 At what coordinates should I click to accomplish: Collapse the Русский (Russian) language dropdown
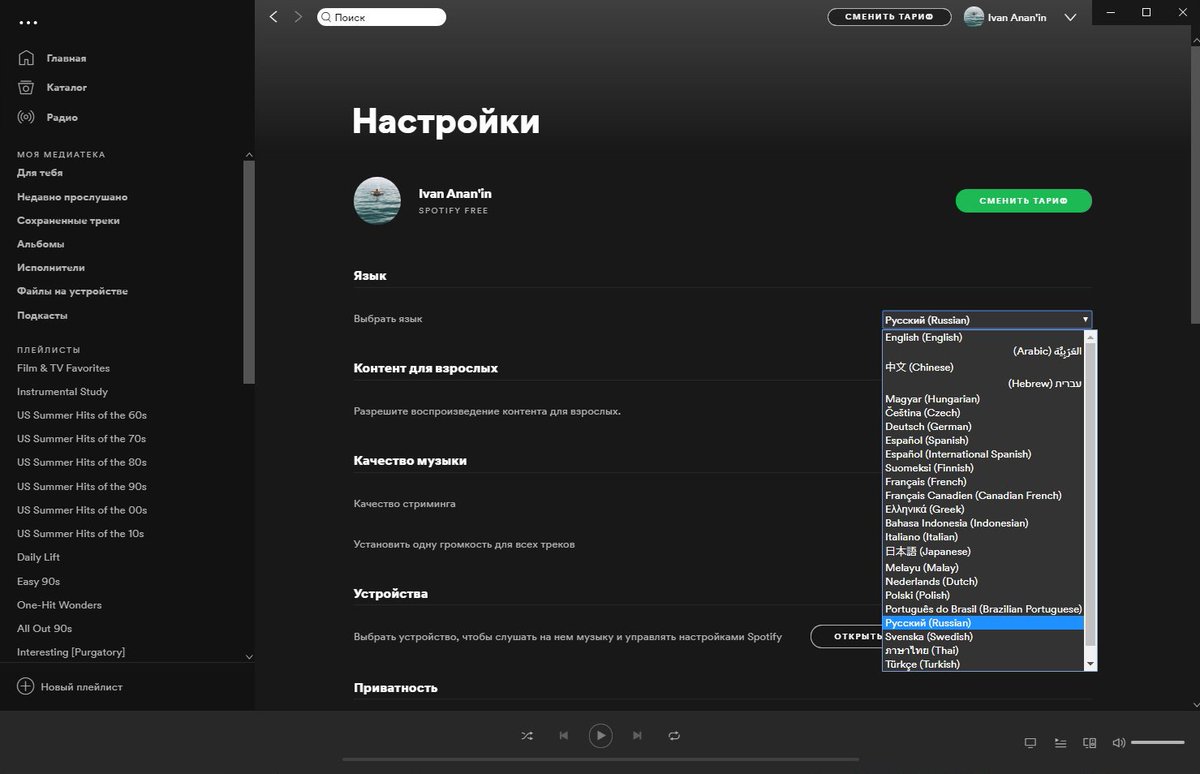click(987, 320)
